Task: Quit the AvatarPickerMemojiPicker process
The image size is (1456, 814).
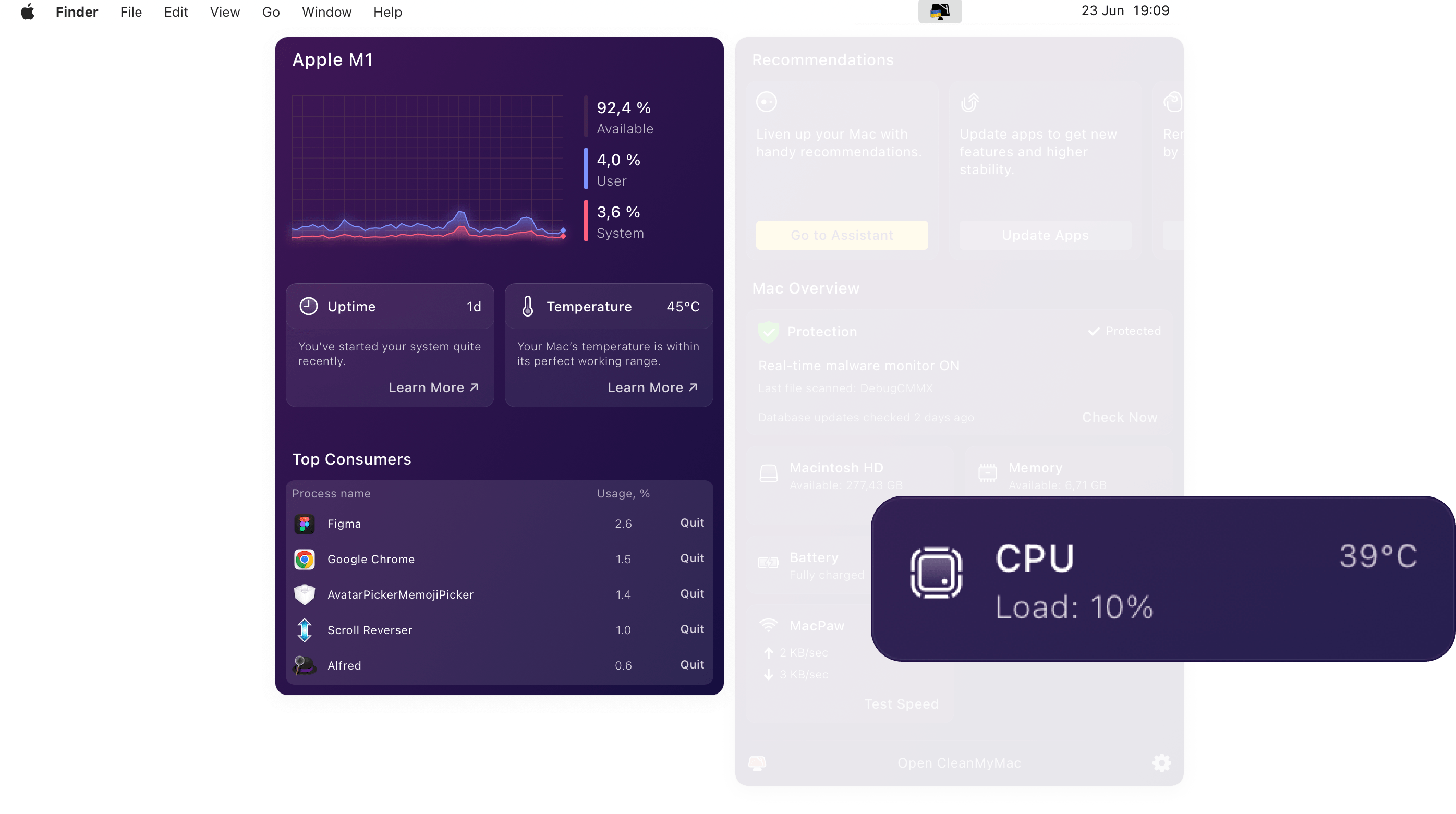Action: (x=692, y=593)
